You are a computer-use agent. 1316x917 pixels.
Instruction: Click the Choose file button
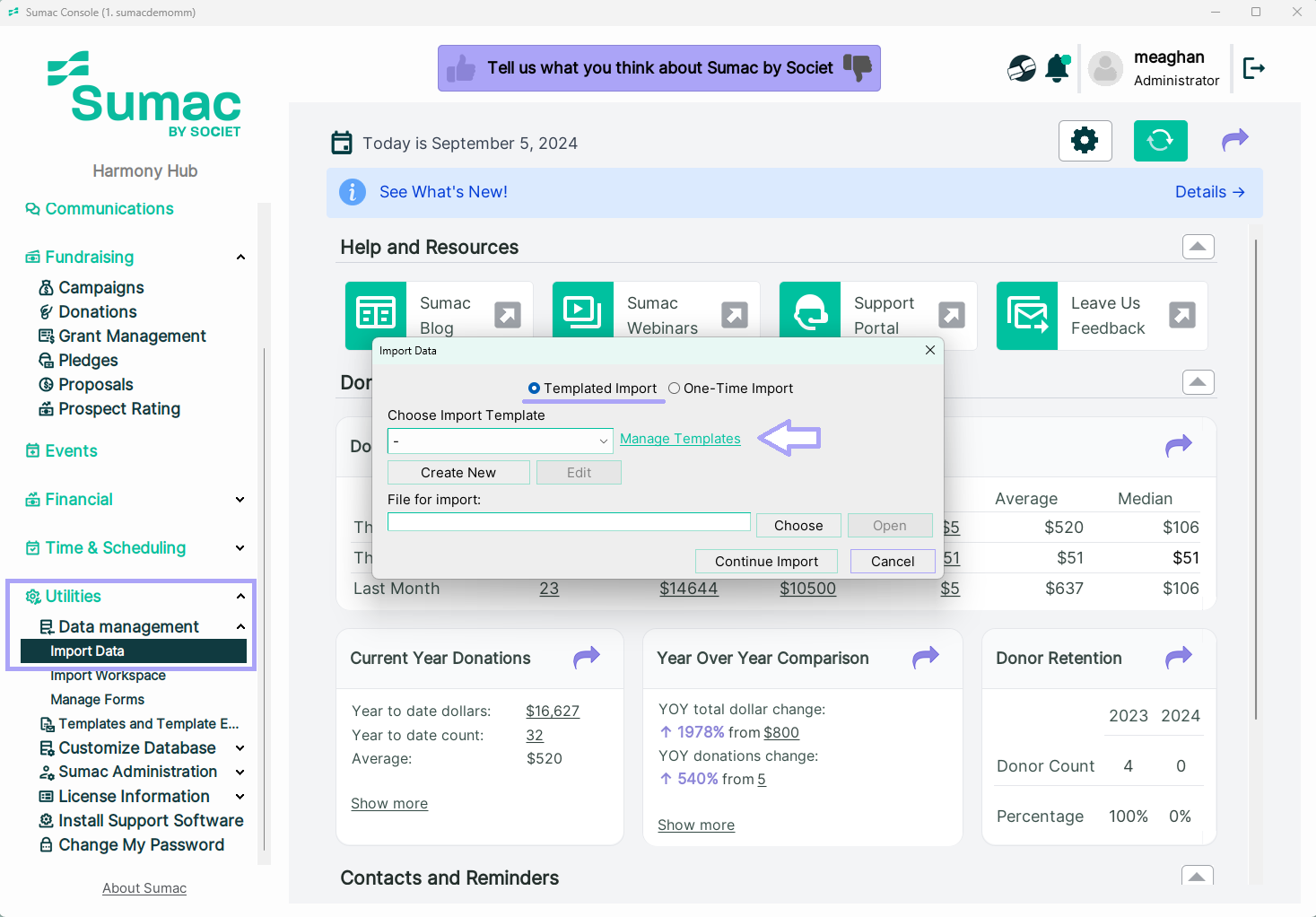[x=798, y=526]
